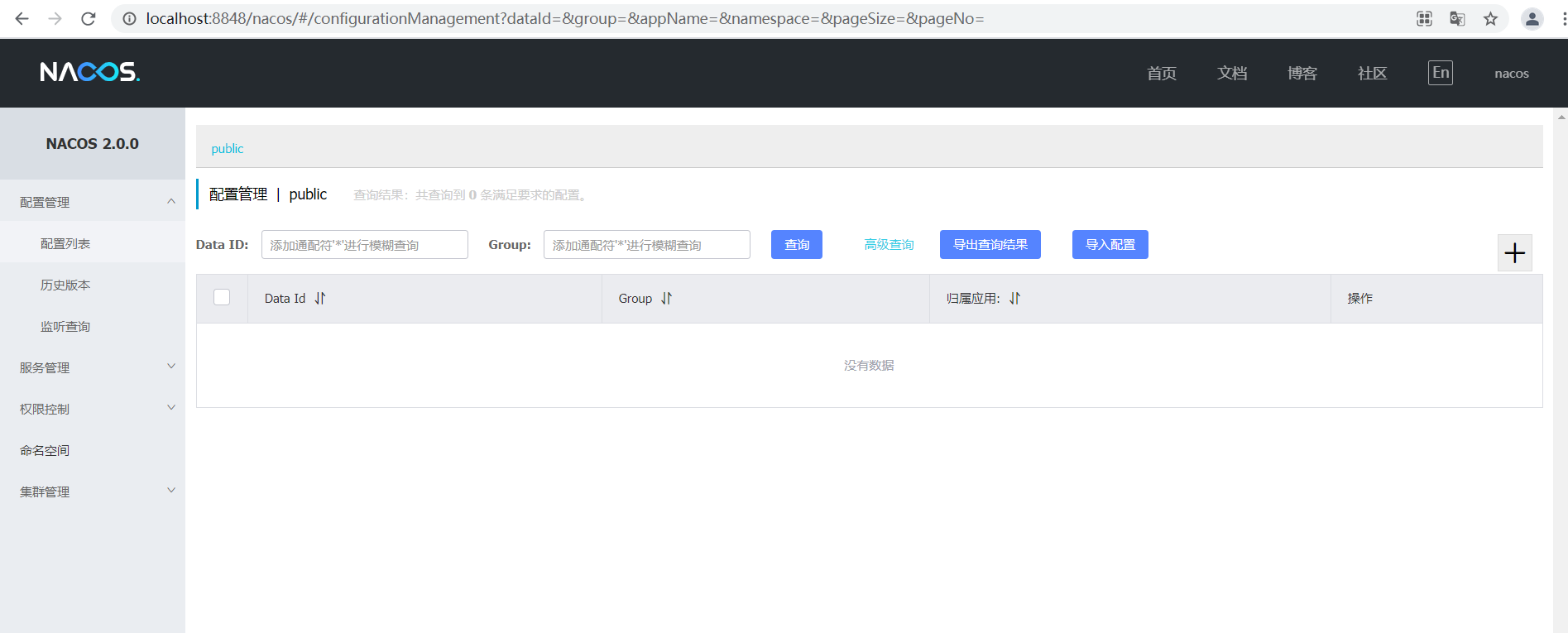Select the public namespace tab
Viewport: 1568px width, 633px height.
point(228,148)
